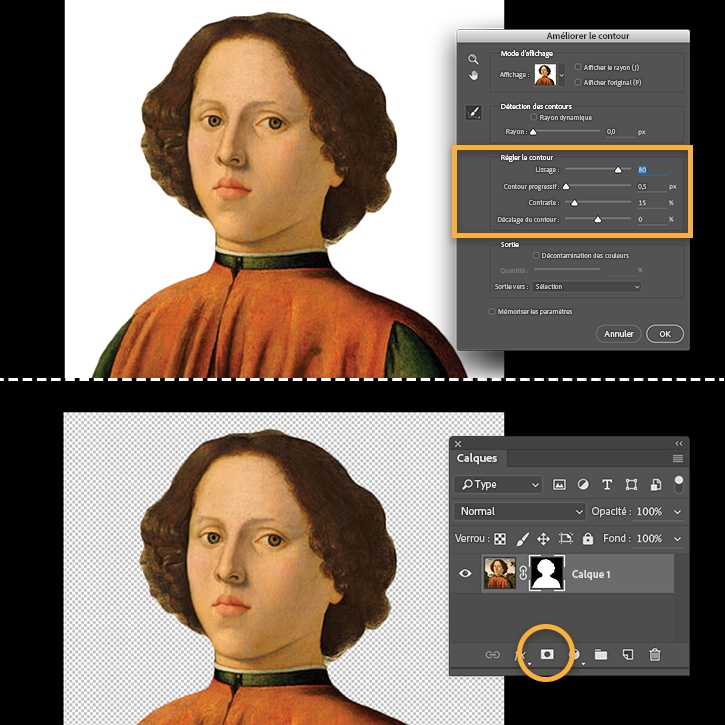Open the Fond slider arrow
The image size is (725, 725).
pyautogui.click(x=677, y=539)
